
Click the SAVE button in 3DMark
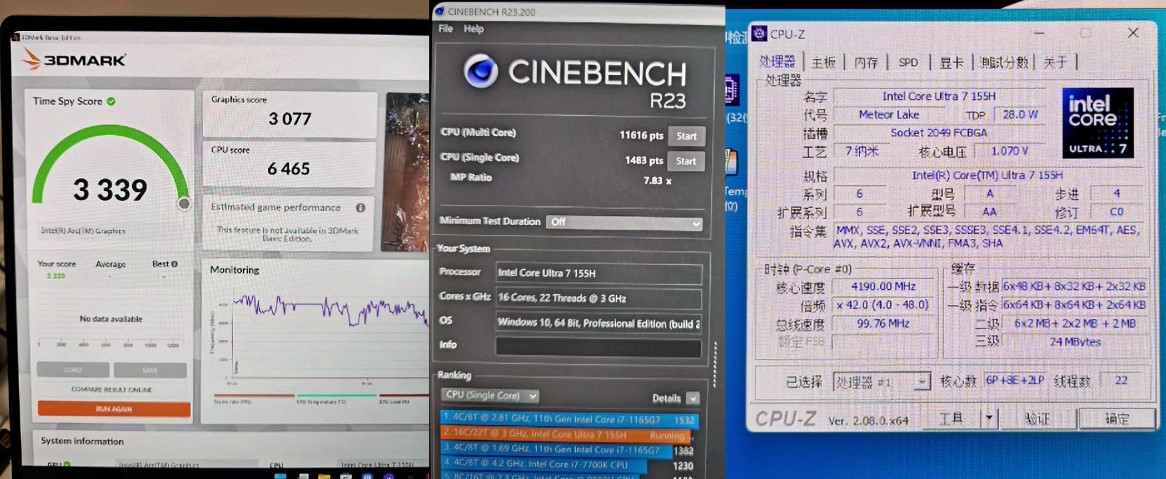click(150, 370)
